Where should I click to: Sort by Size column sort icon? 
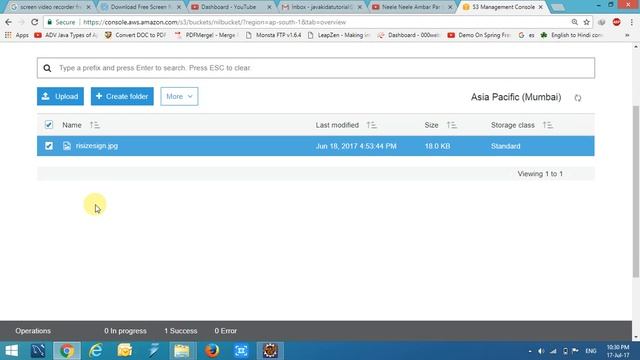(451, 125)
